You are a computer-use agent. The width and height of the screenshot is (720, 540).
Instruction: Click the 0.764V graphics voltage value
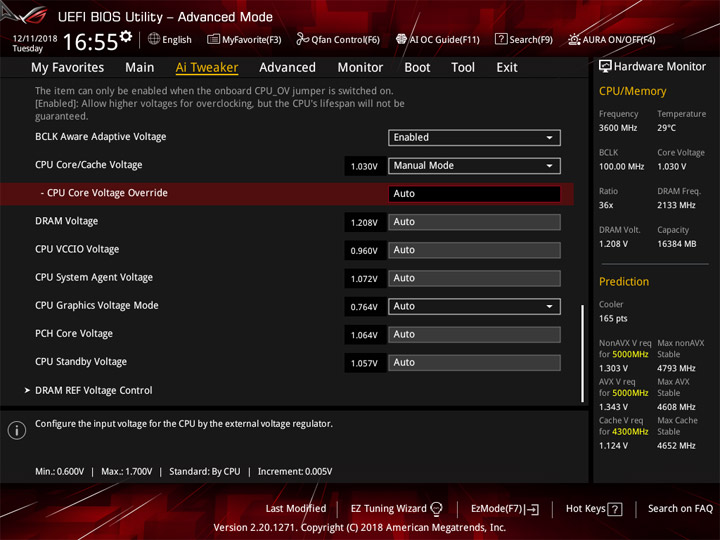pos(365,307)
